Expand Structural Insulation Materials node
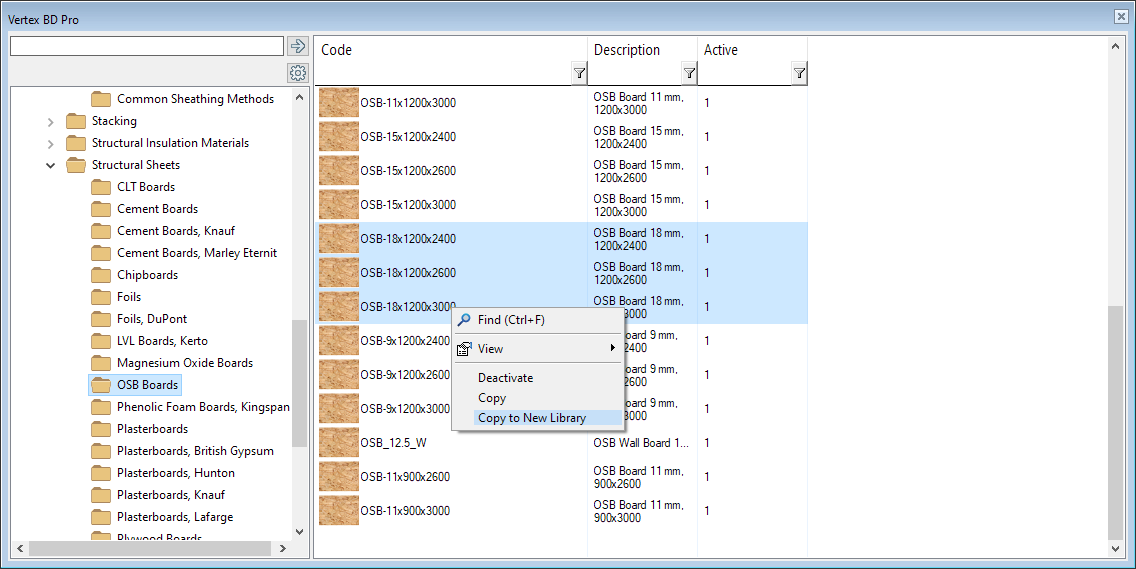Screen dimensions: 1136x569 51,143
